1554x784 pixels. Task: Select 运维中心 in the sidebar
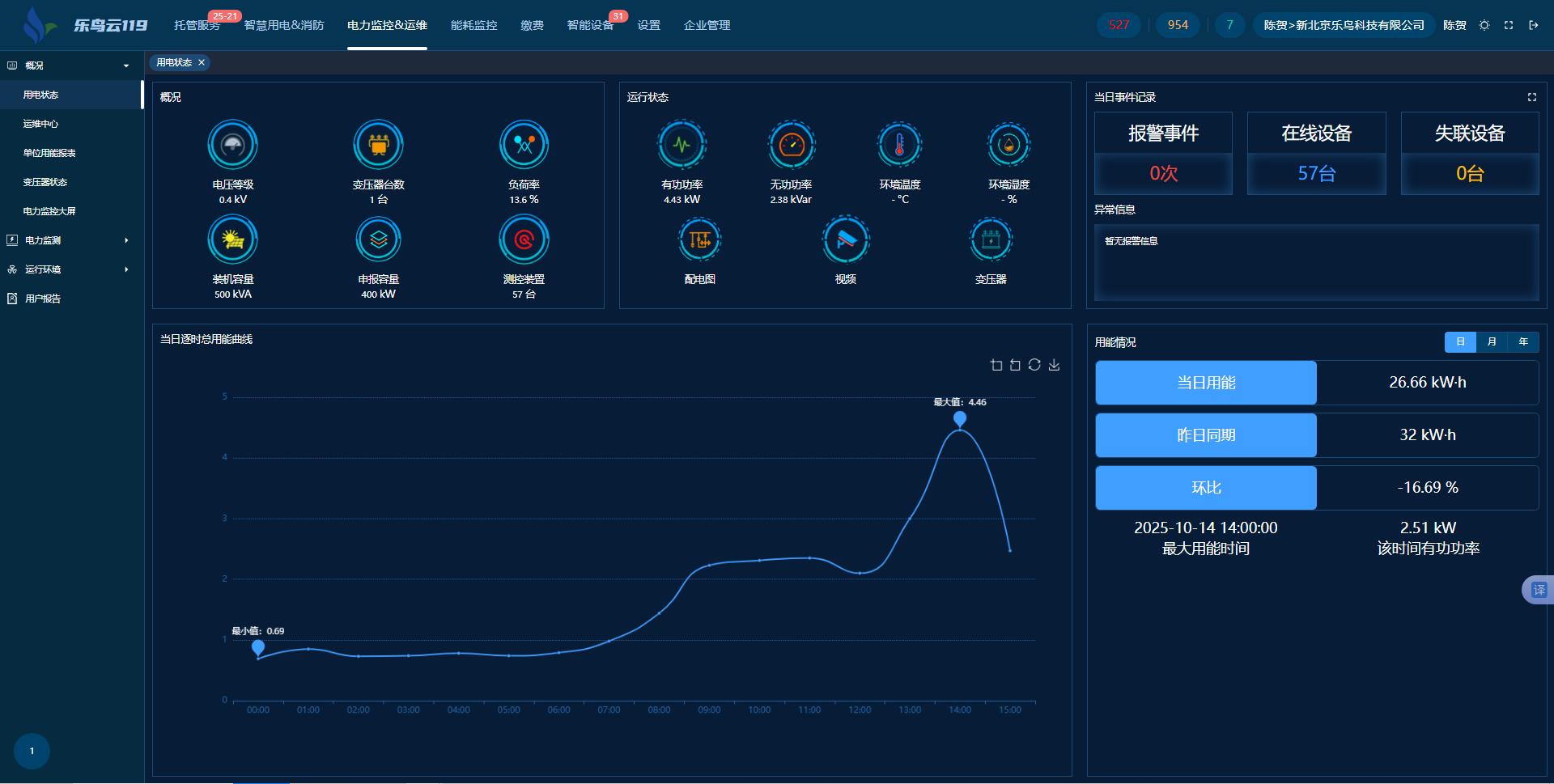click(40, 124)
